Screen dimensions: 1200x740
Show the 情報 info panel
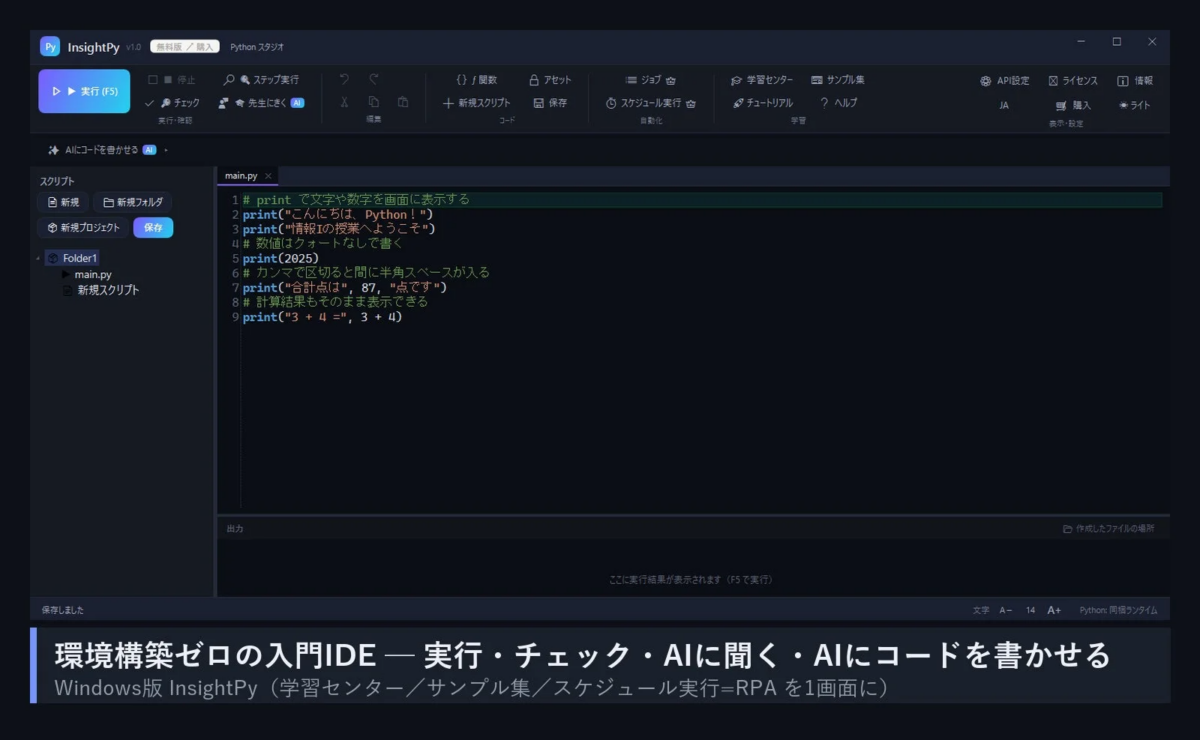tap(1135, 81)
